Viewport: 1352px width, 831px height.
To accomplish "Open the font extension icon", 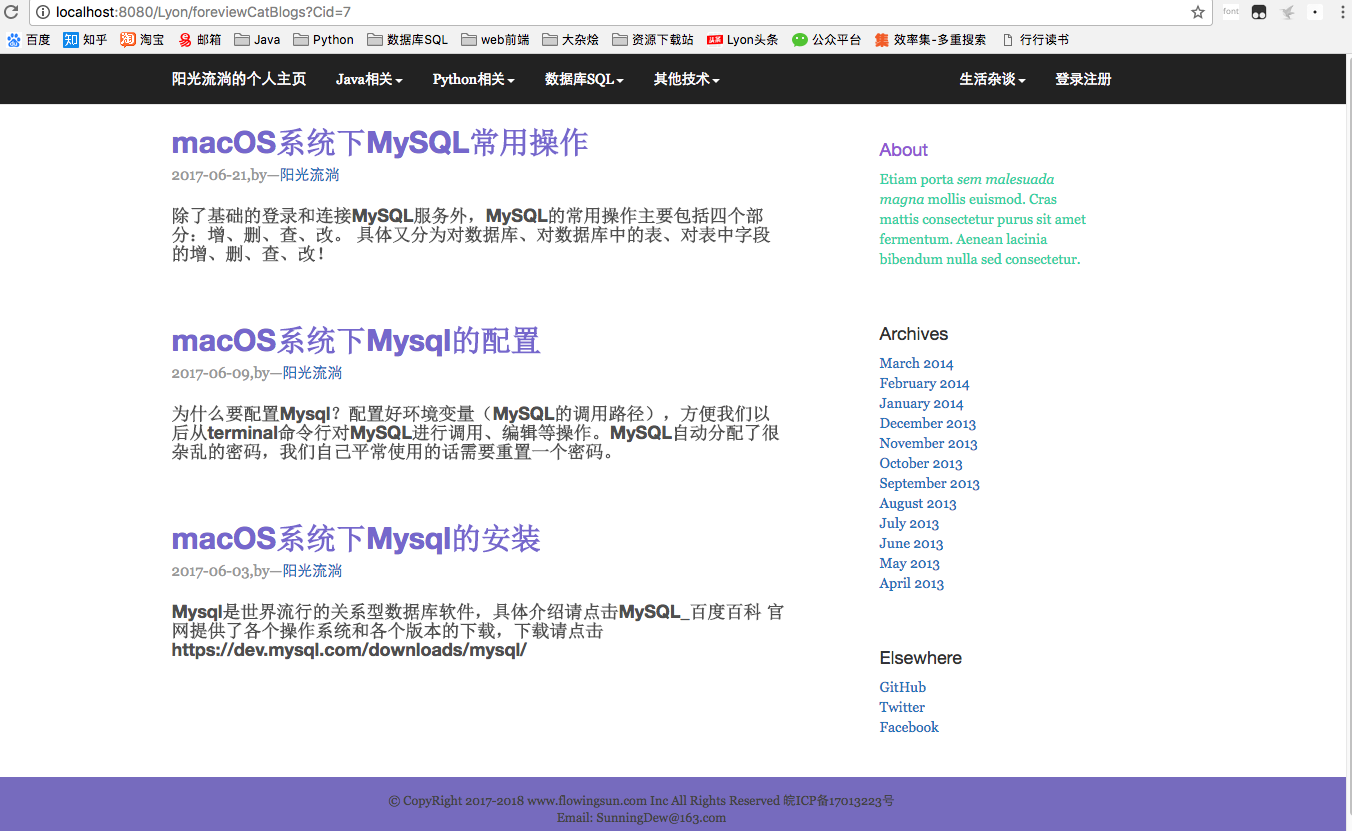I will [1230, 12].
